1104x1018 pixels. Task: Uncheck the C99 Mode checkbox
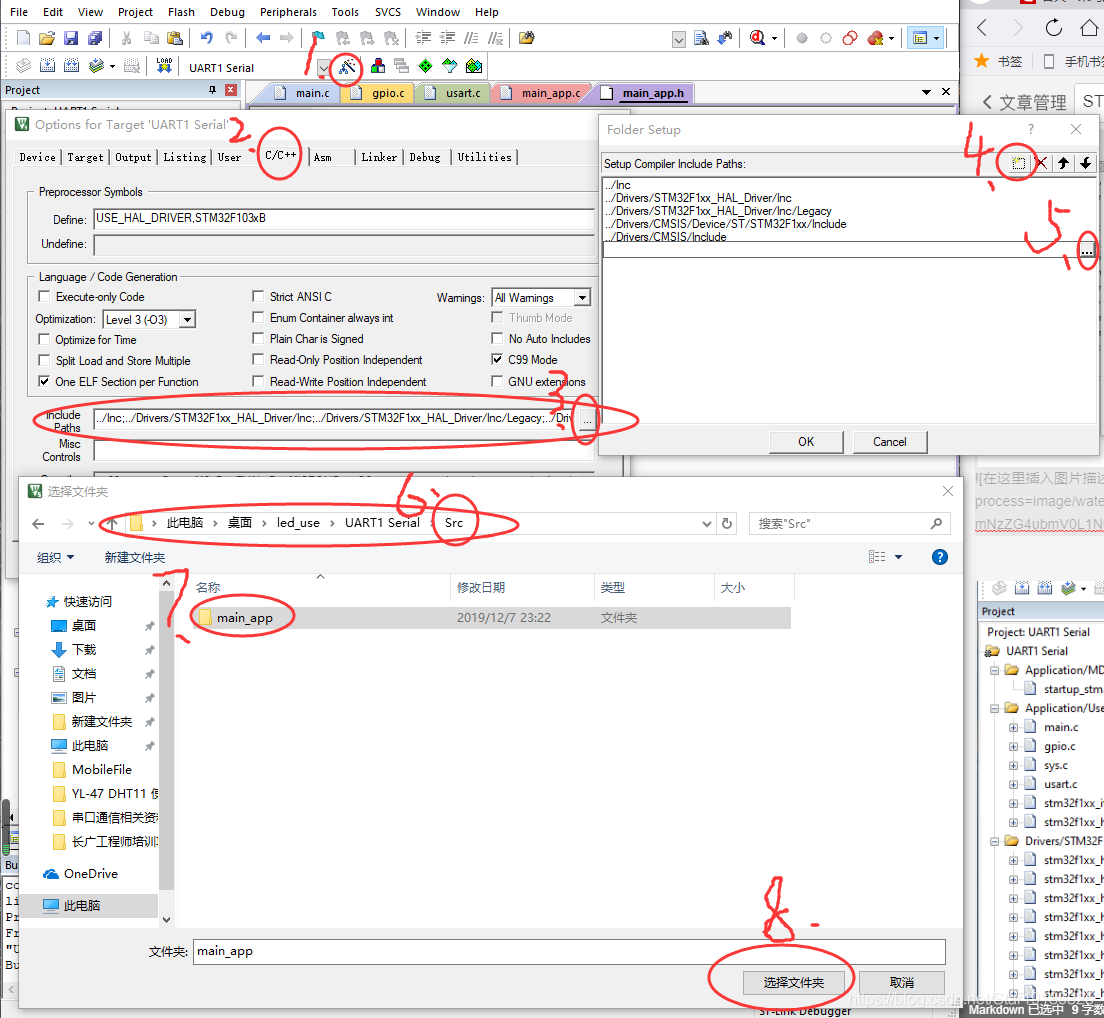click(x=497, y=360)
